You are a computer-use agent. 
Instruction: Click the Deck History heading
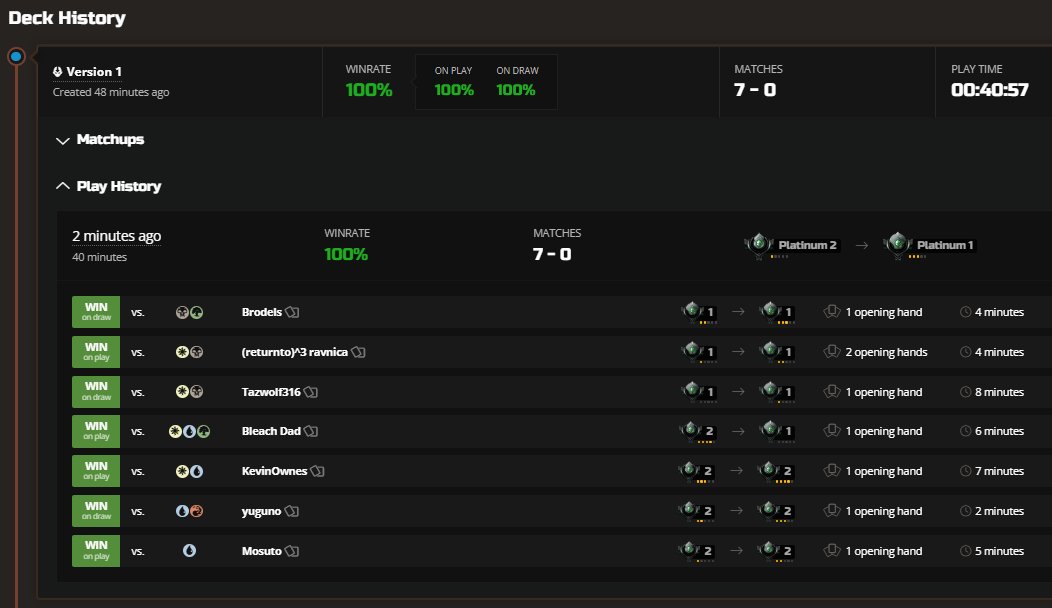pos(67,18)
